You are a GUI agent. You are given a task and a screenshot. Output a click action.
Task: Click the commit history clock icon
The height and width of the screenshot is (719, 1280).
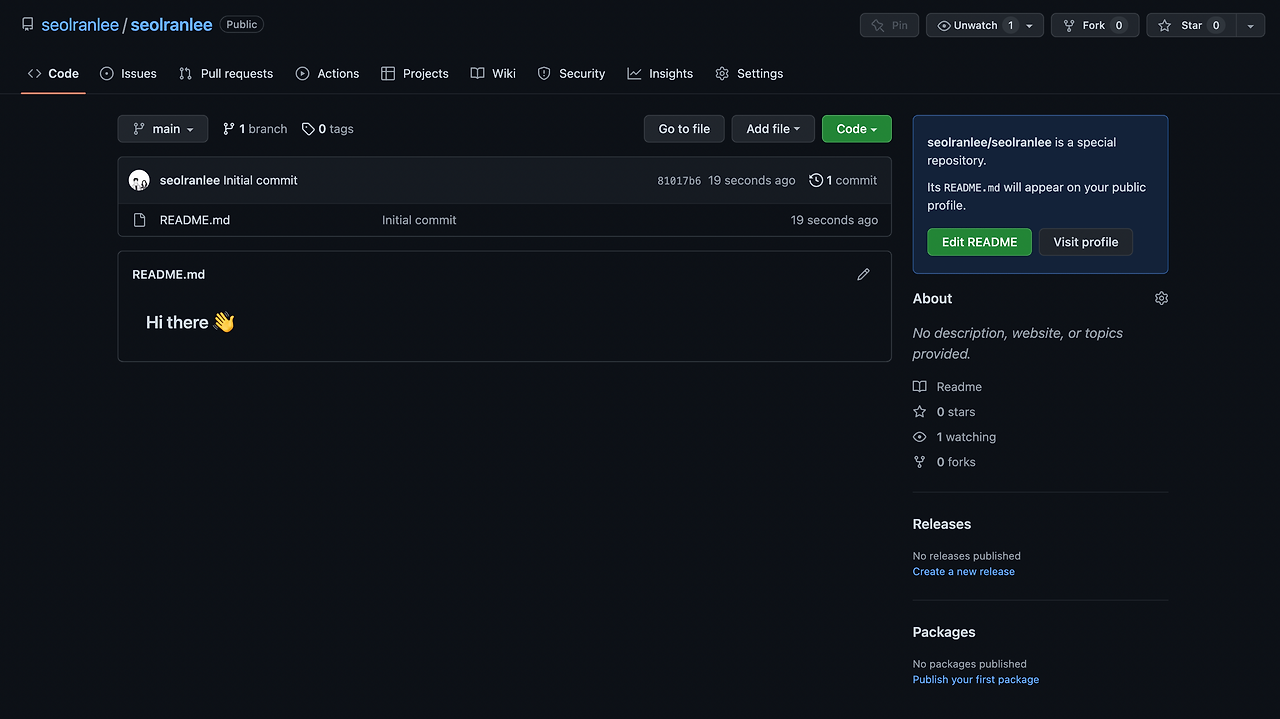[816, 180]
